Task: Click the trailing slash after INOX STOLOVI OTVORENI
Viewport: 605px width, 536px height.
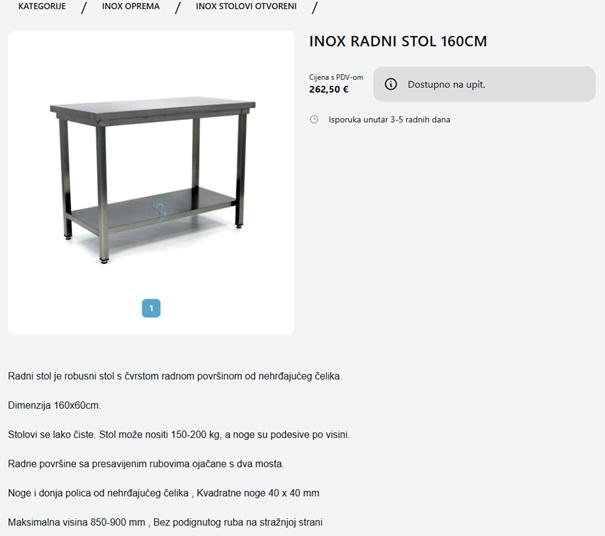Action: coord(314,7)
